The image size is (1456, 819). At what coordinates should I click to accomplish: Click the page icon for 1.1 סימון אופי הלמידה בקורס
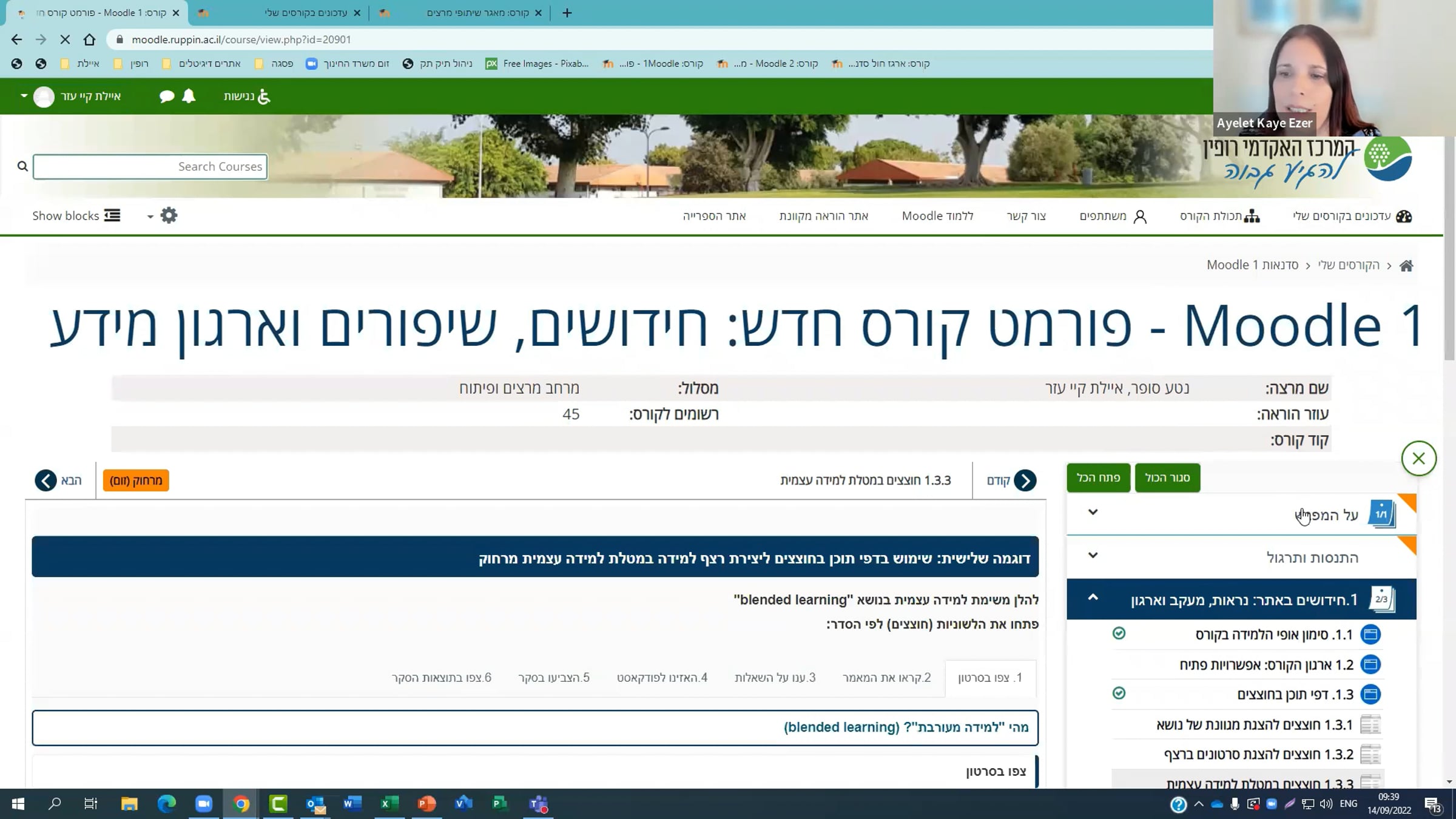pos(1370,635)
